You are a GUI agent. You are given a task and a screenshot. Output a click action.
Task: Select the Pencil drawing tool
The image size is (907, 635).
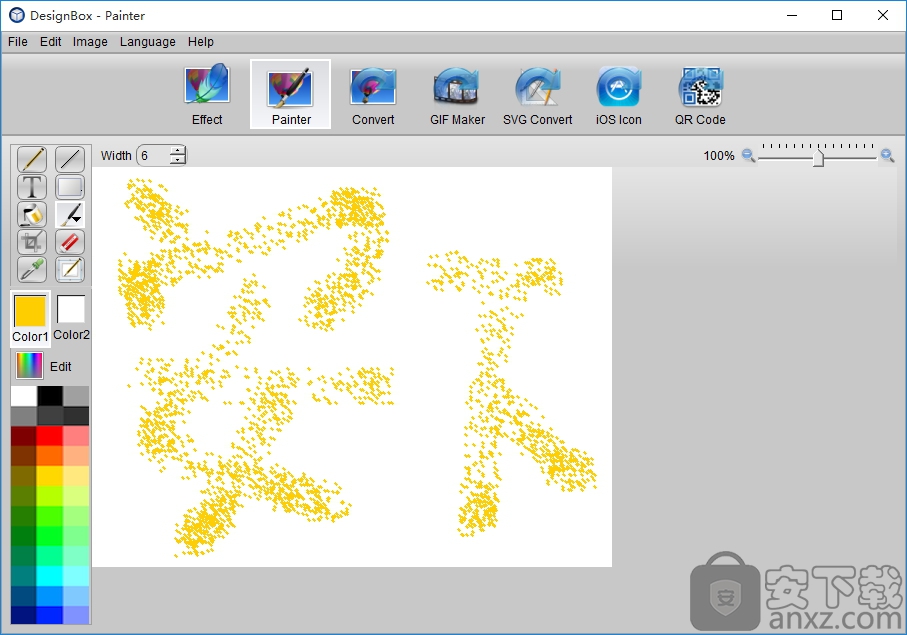pyautogui.click(x=32, y=159)
